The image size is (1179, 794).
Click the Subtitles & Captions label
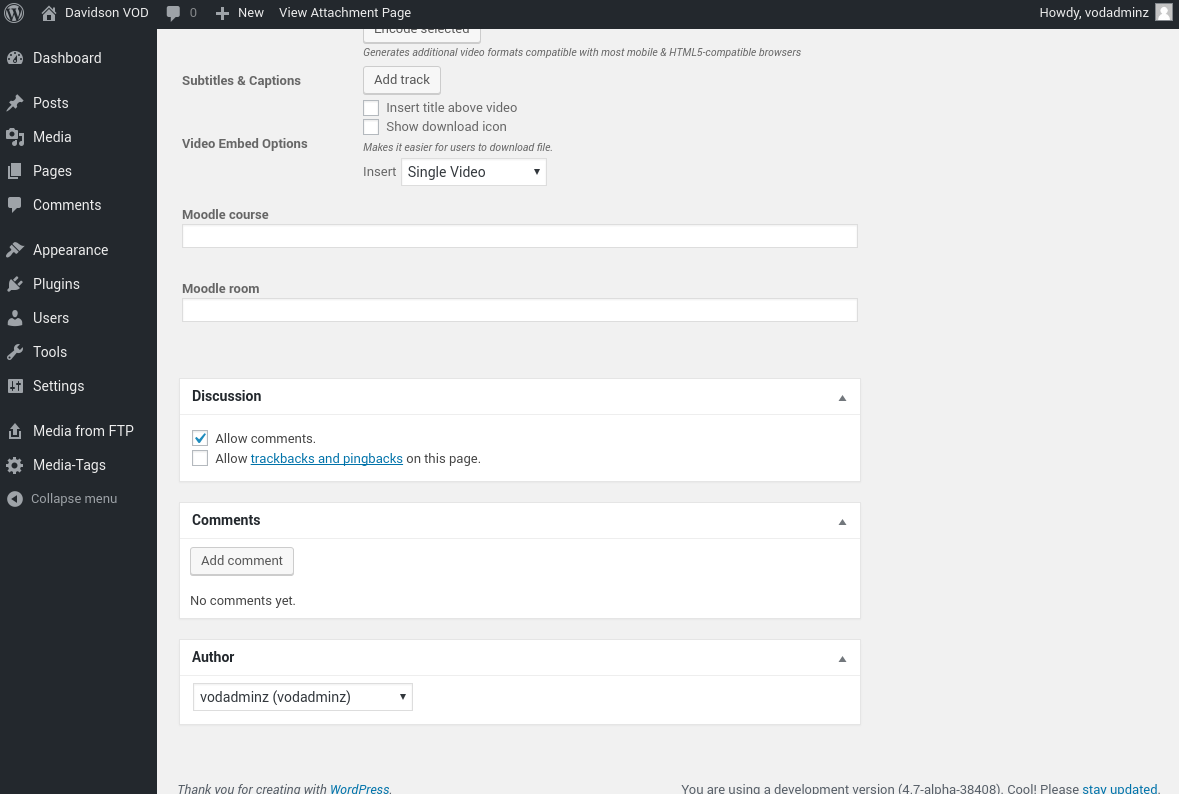[x=241, y=80]
